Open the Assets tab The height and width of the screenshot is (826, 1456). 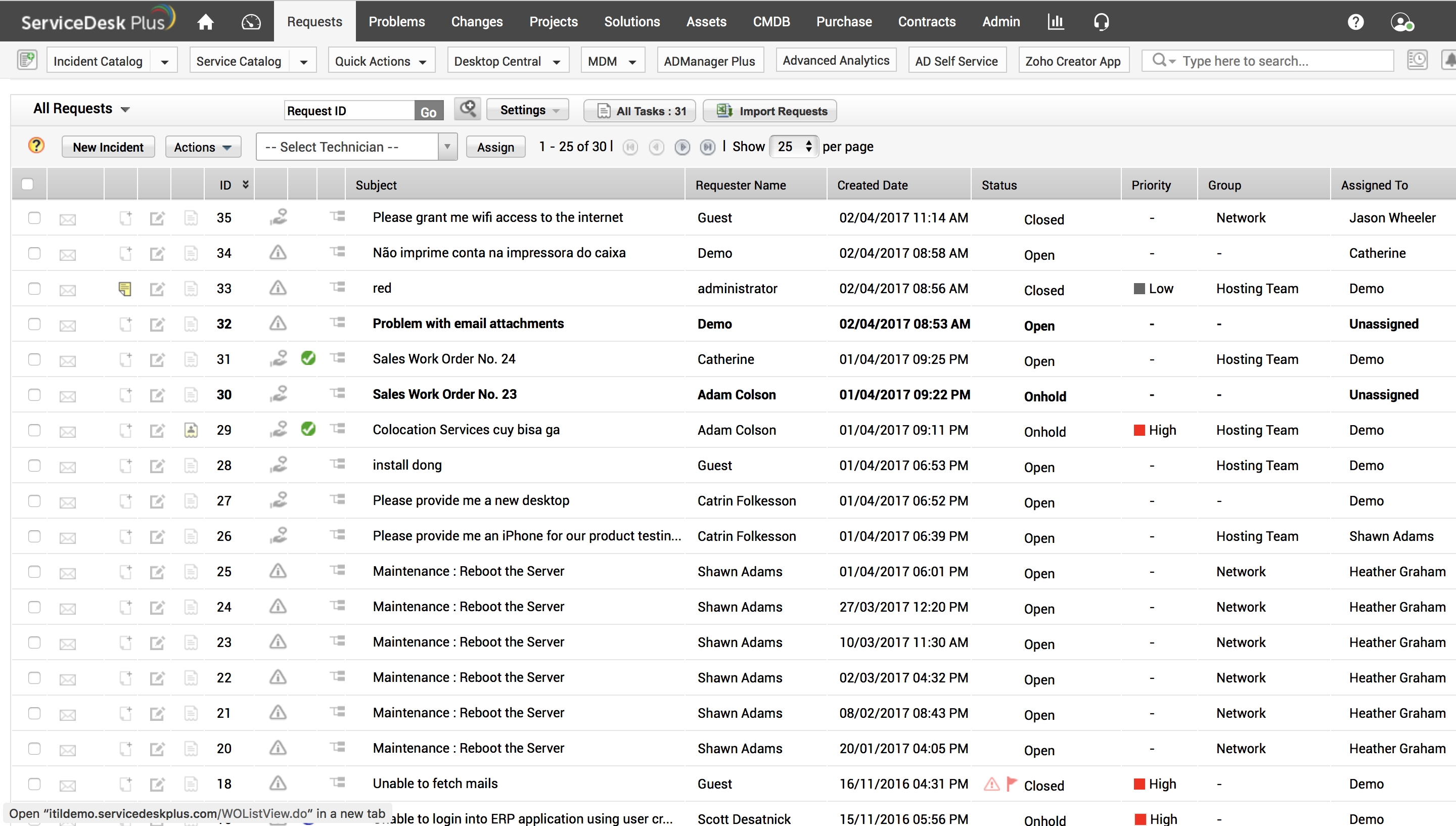point(706,22)
